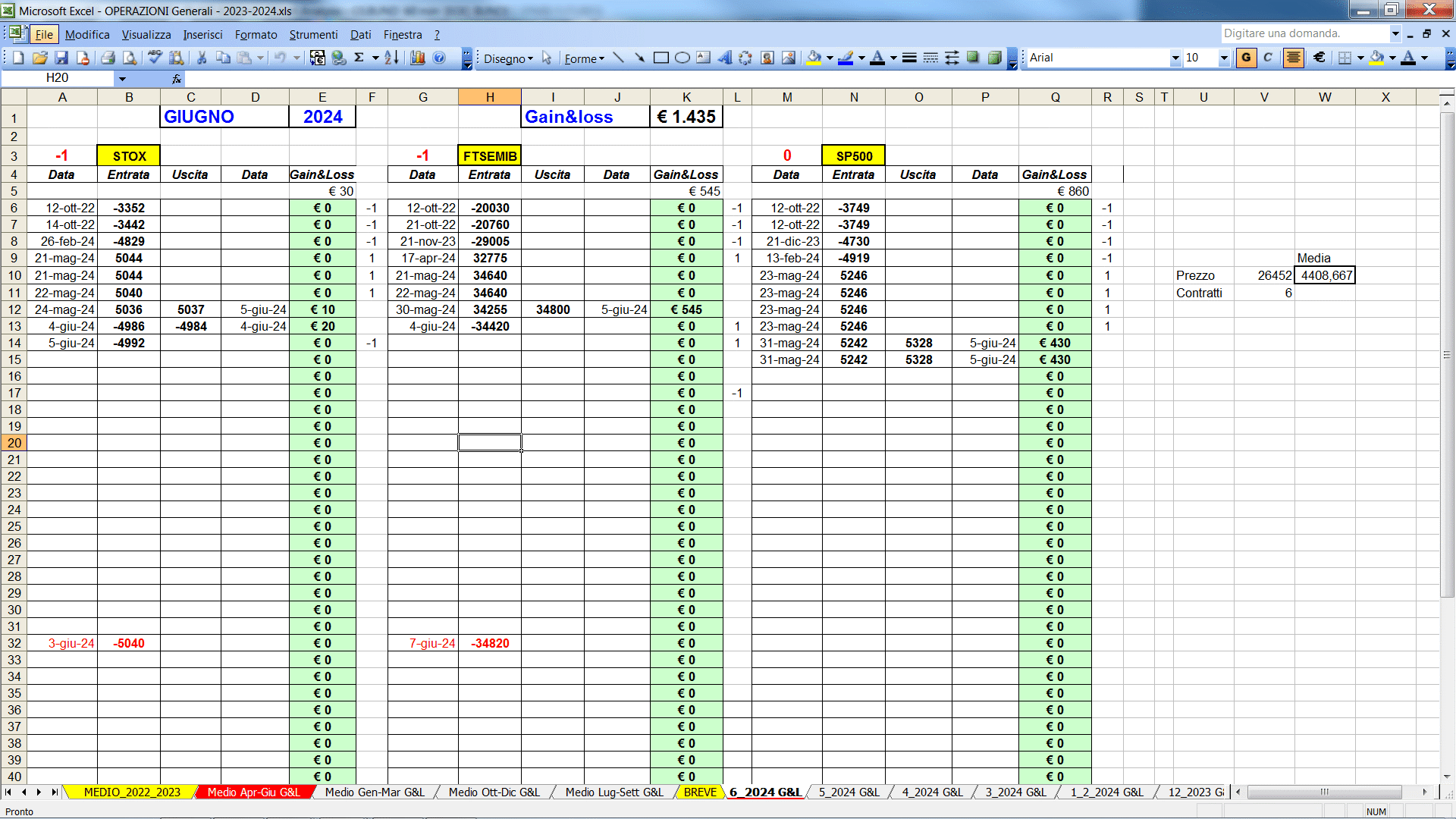
Task: Open the Forme shapes menu
Action: (x=584, y=58)
